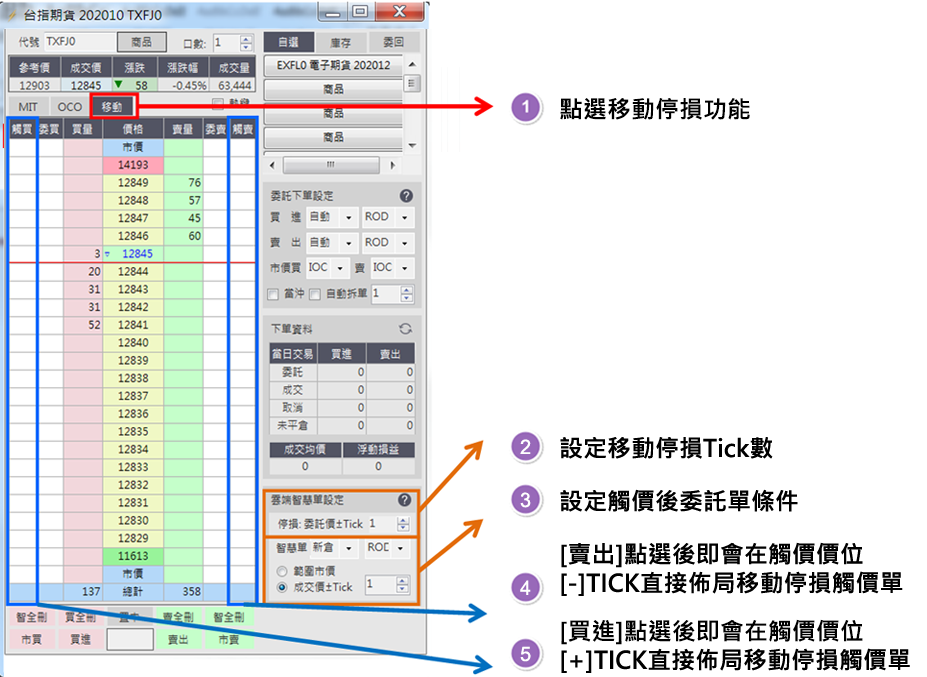This screenshot has width=927, height=677.
Task: Click the watchlist scroll-up arrow
Action: coord(412,64)
